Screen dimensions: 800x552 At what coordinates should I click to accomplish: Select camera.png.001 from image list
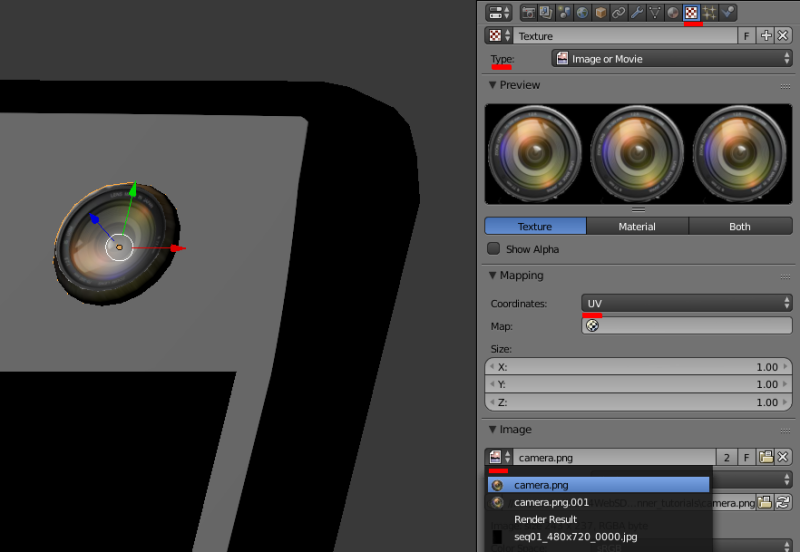[551, 502]
